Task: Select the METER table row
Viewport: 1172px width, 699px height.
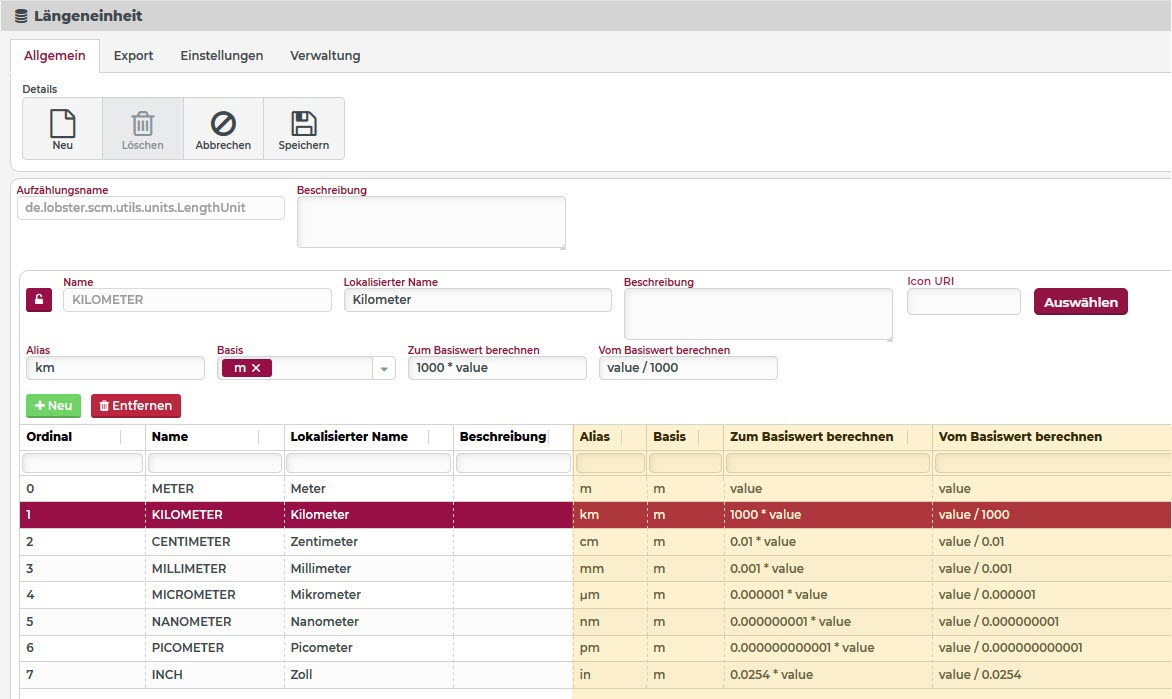Action: point(595,488)
